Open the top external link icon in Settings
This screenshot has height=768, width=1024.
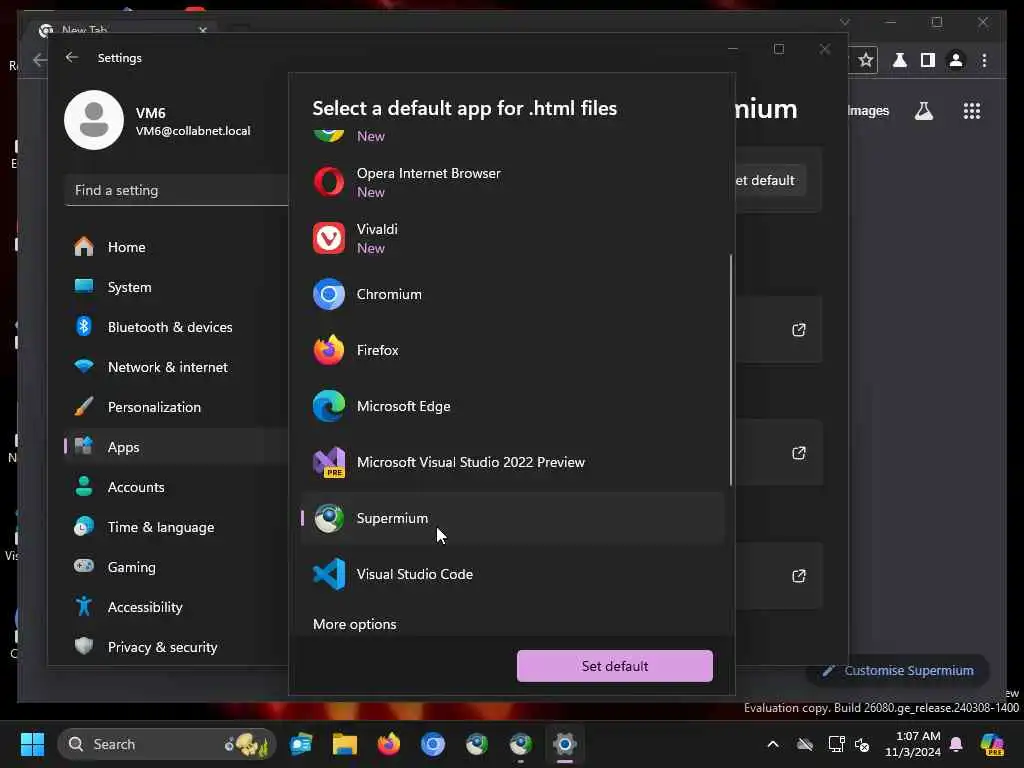[799, 330]
